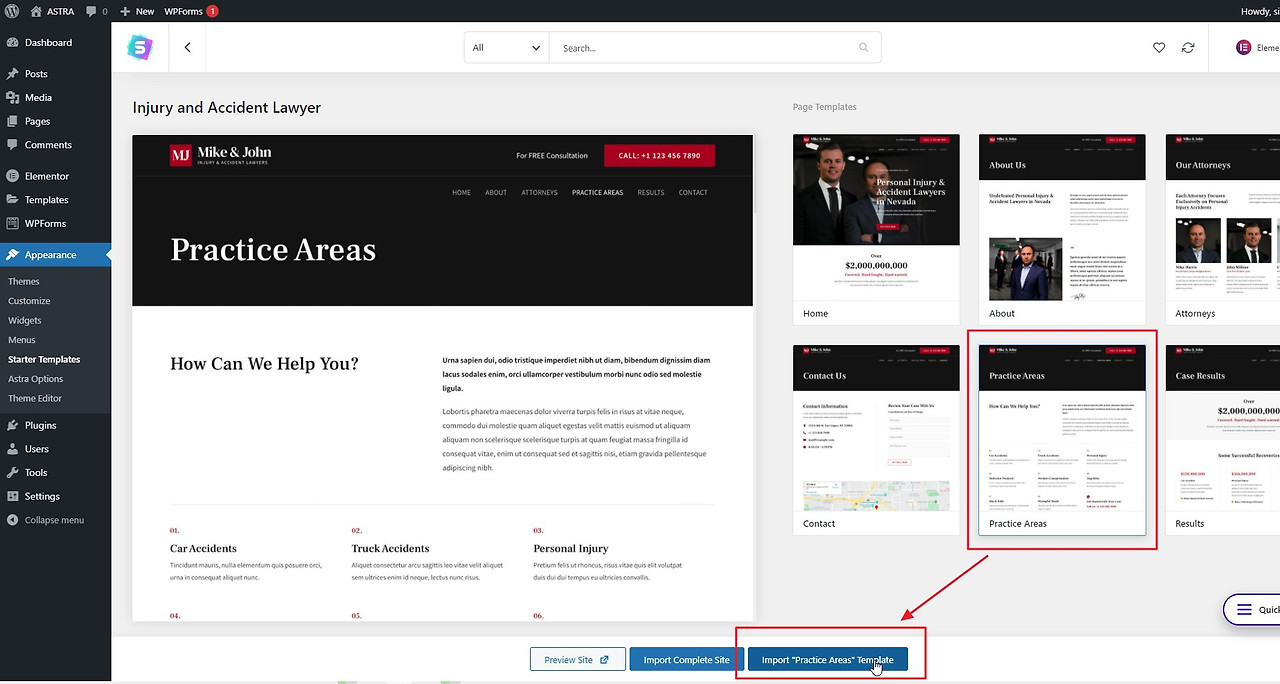Viewport: 1280px width, 684px height.
Task: Open Tools in the sidebar
Action: coord(55,472)
